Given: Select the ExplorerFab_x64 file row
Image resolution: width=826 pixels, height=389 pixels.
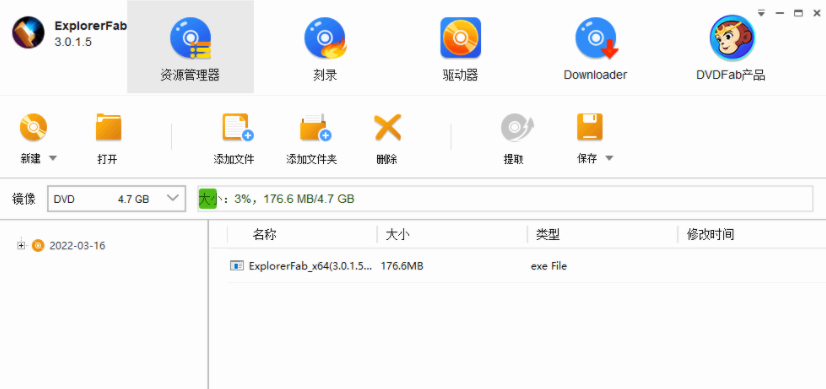Looking at the screenshot, I should tap(527, 266).
